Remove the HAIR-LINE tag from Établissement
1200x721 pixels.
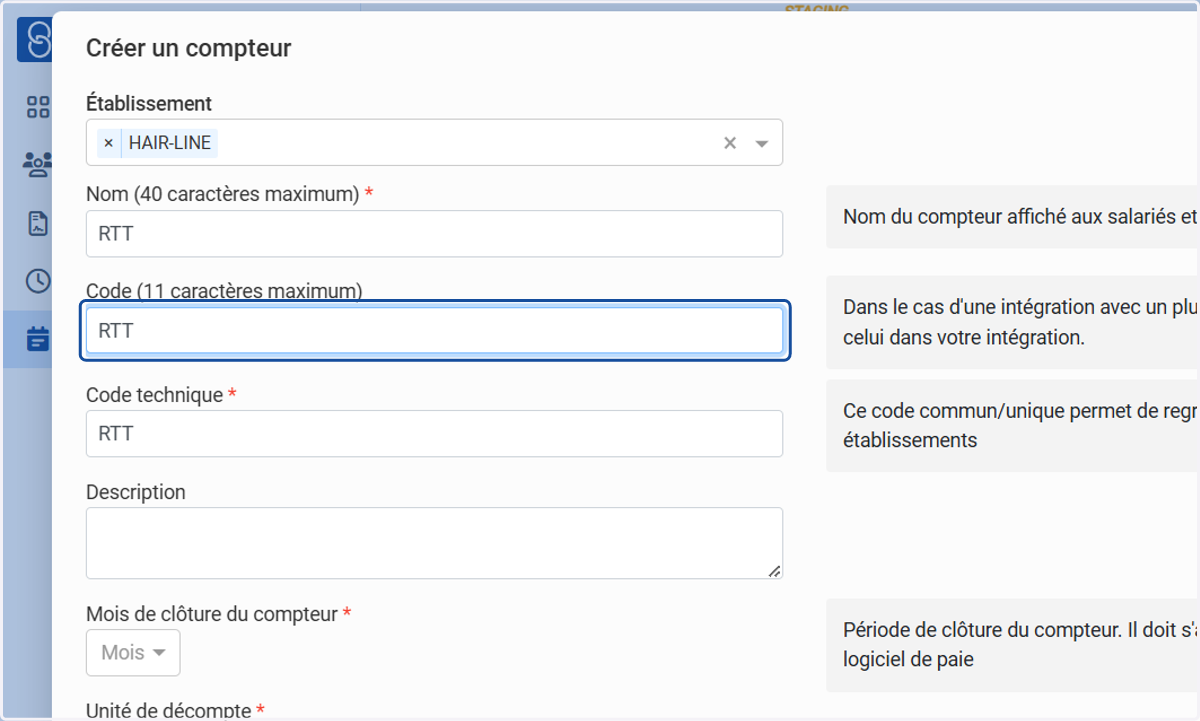(108, 143)
